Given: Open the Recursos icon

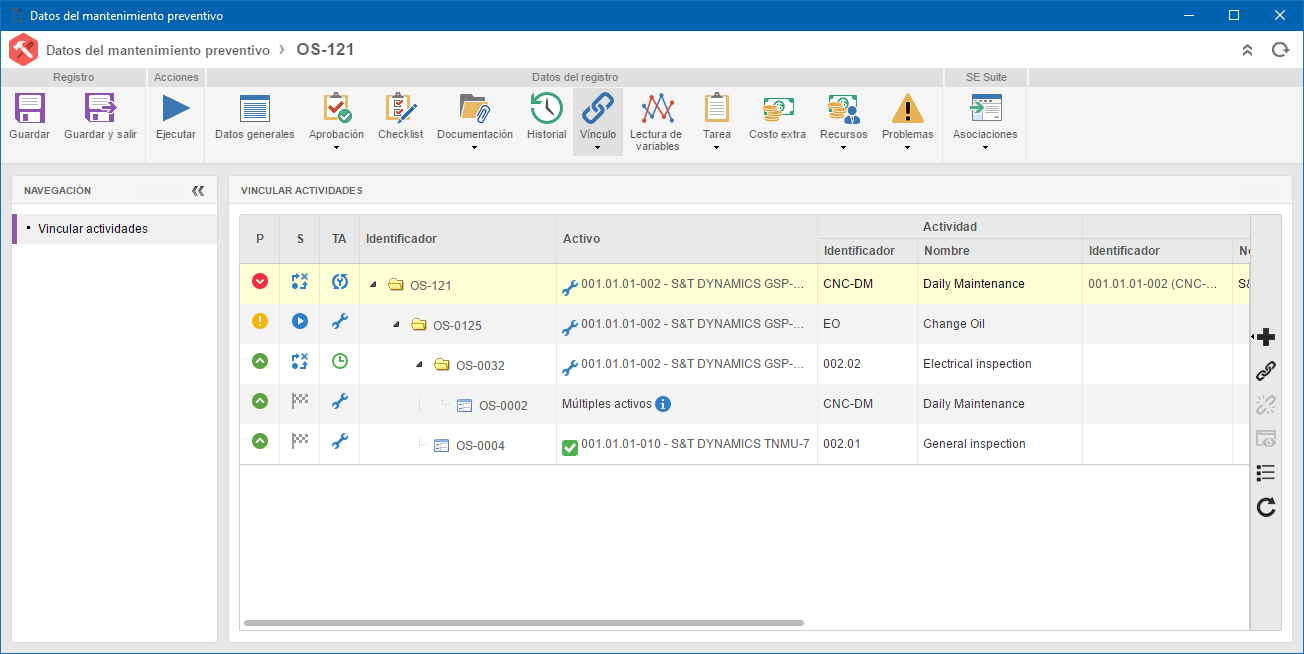Looking at the screenshot, I should [x=843, y=108].
